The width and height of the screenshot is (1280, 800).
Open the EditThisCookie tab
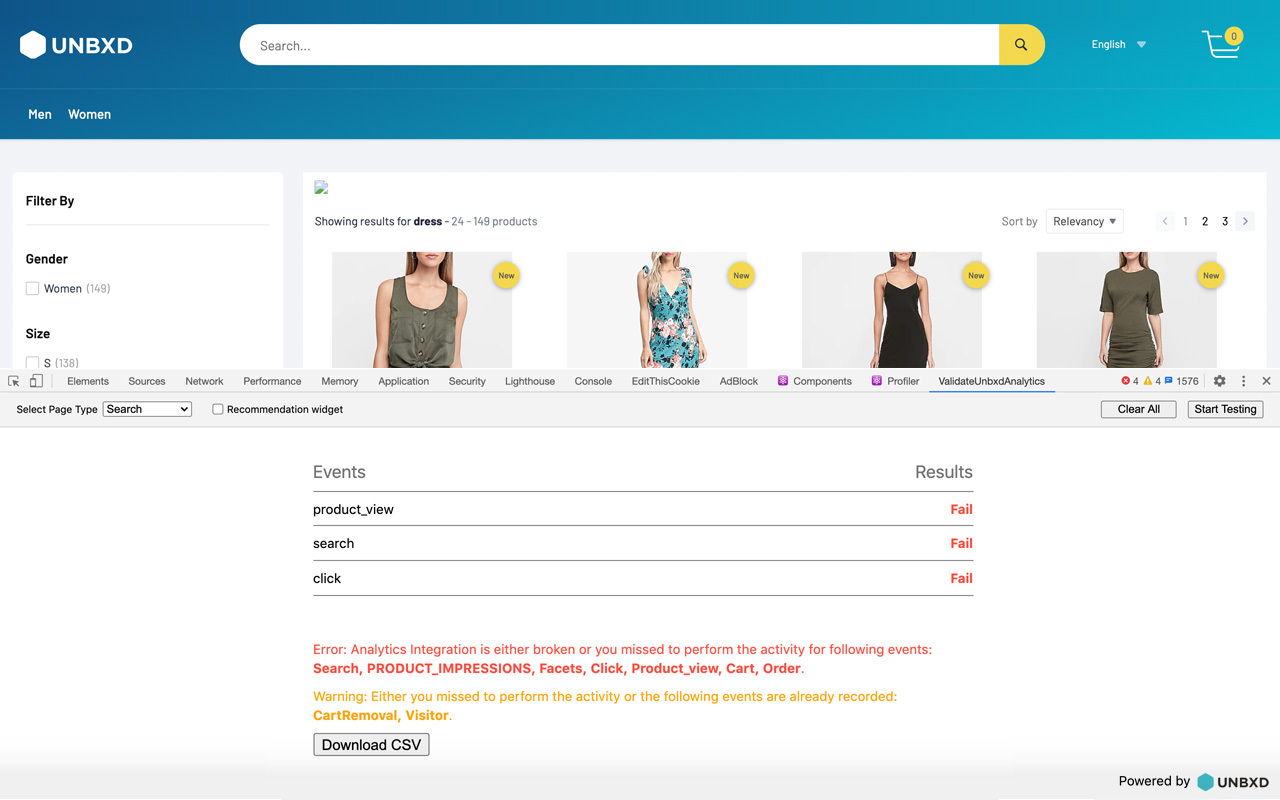point(666,381)
